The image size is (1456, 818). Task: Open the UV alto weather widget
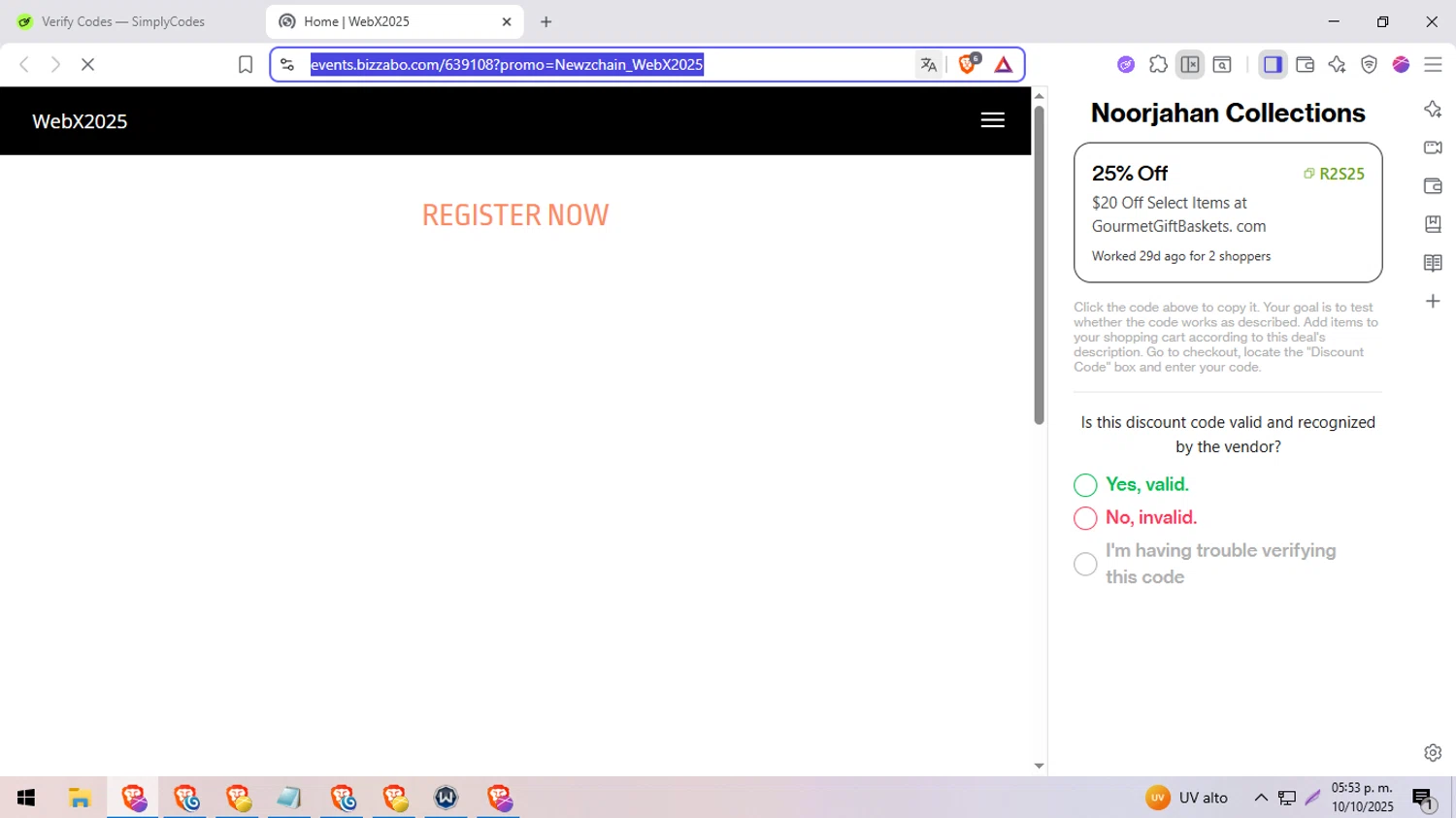pyautogui.click(x=1186, y=798)
